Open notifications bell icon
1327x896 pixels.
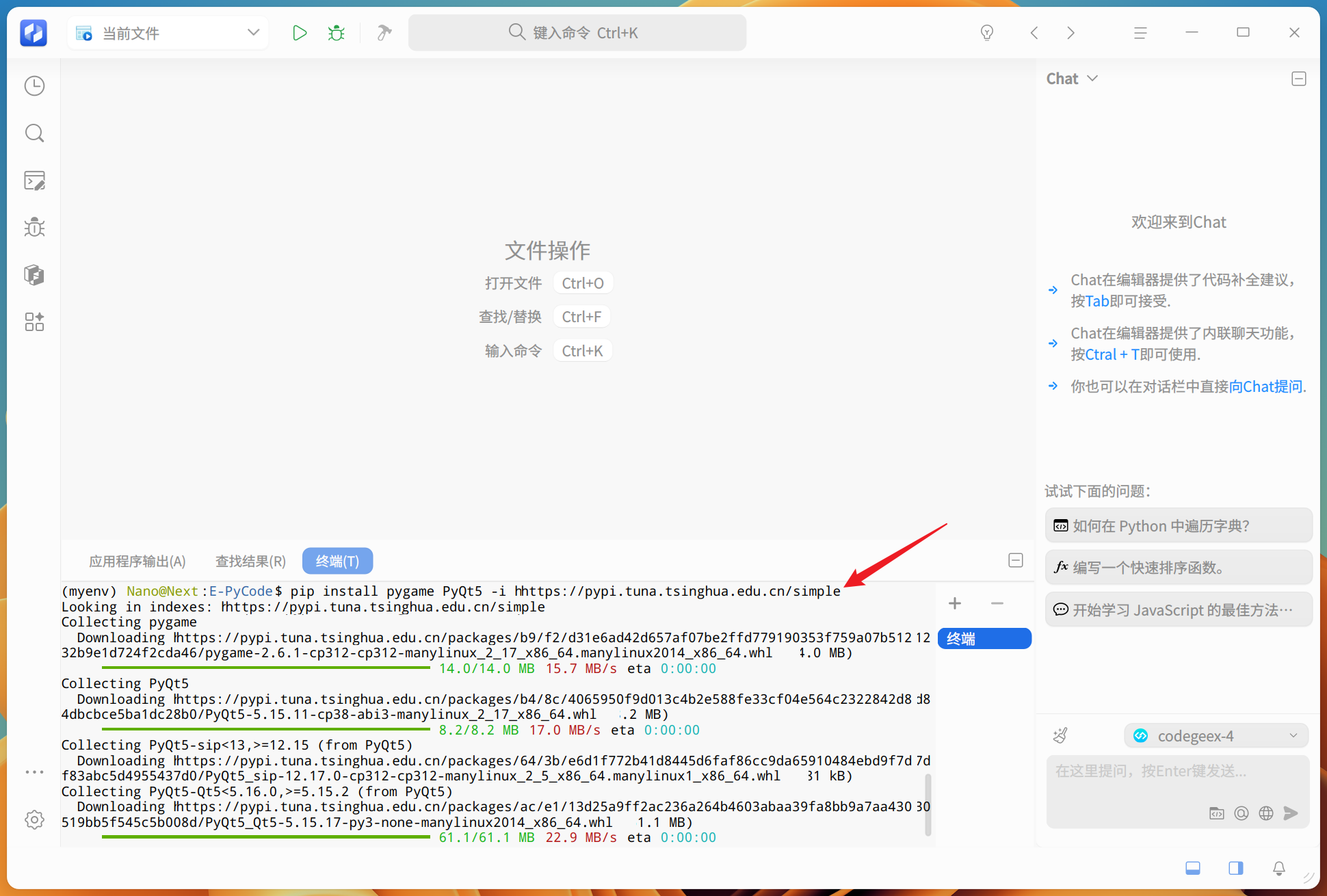click(x=1278, y=869)
